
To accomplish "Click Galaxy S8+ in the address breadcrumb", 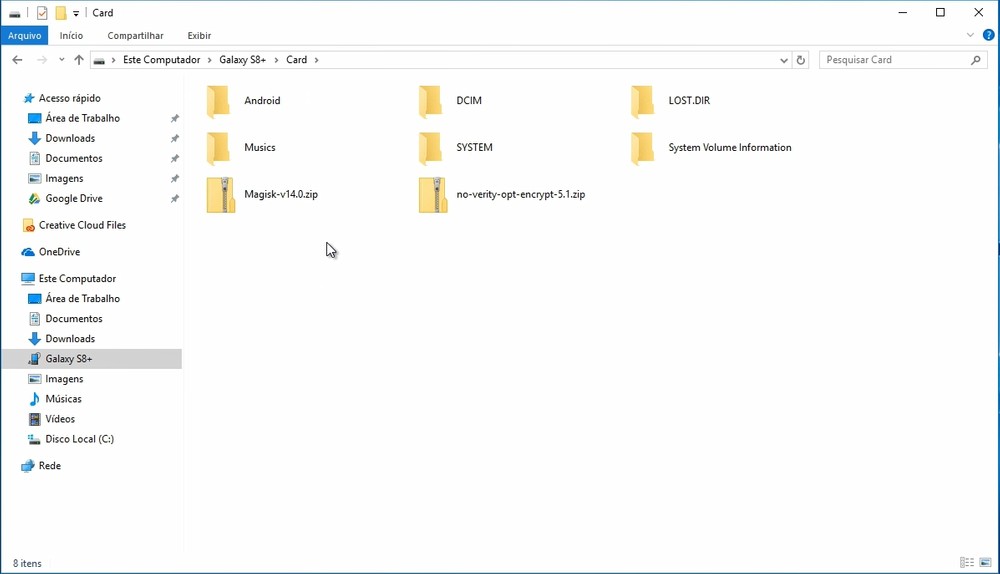I will tap(242, 60).
